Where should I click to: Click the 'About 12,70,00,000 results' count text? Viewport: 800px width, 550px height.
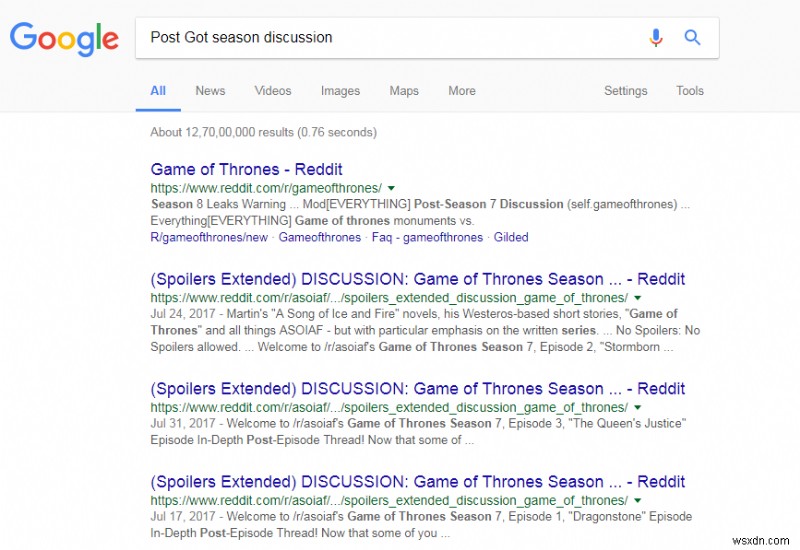click(263, 133)
